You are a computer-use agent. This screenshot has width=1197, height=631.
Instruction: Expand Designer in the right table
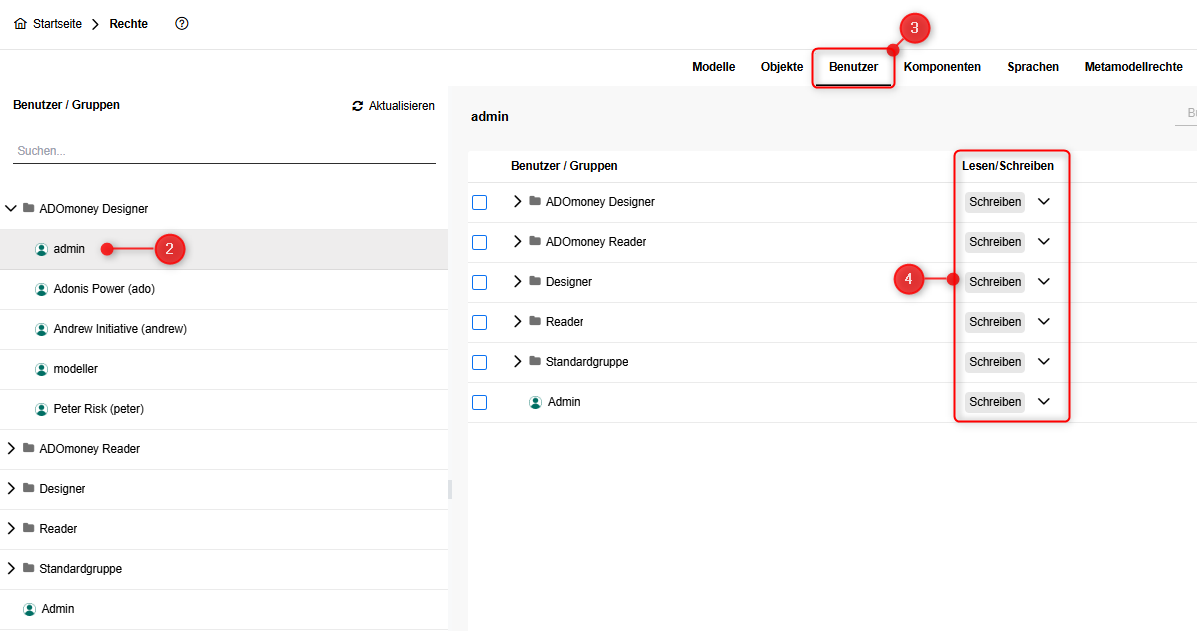(x=518, y=282)
